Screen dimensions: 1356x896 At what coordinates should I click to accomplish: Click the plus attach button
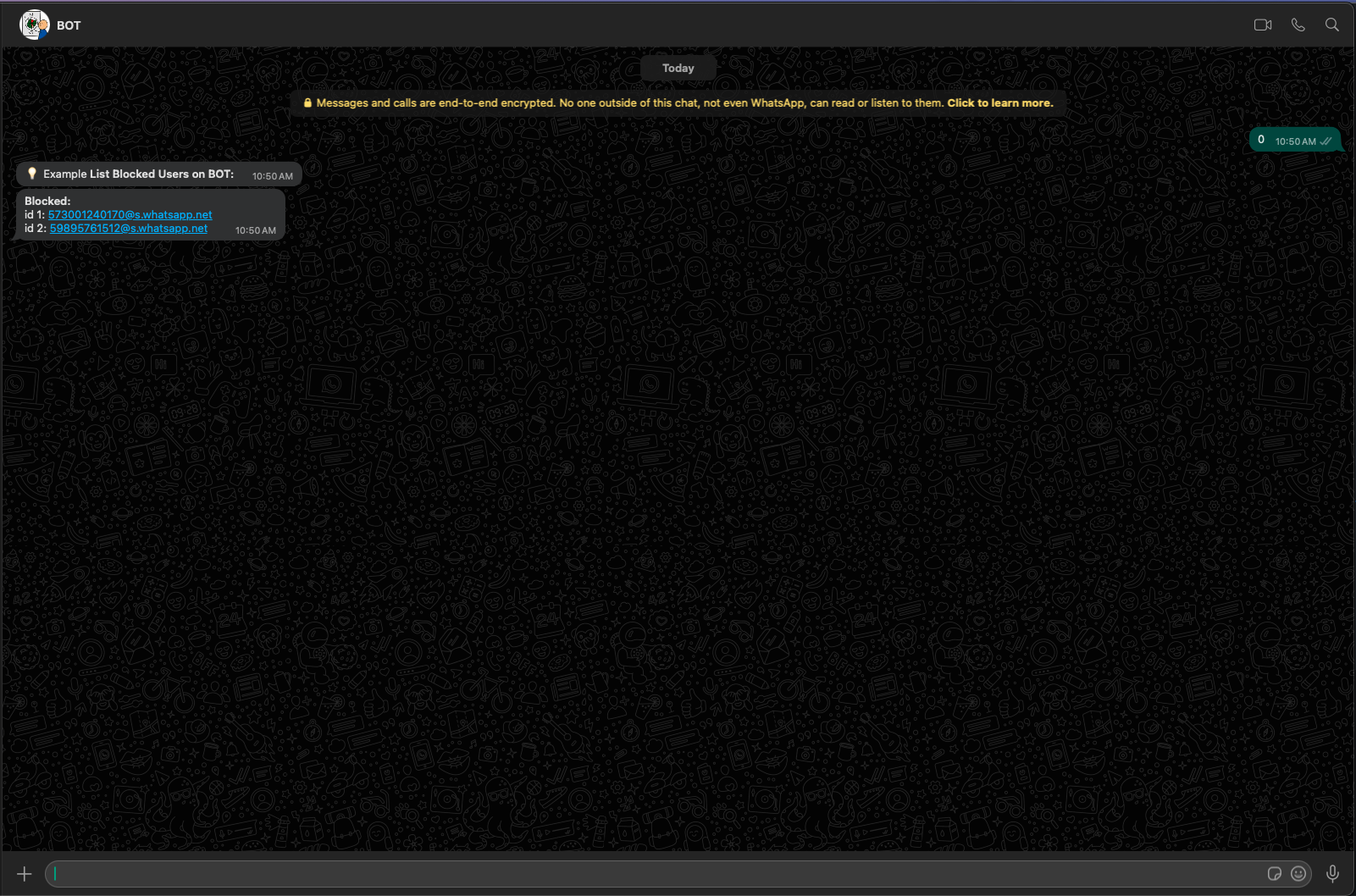[25, 874]
